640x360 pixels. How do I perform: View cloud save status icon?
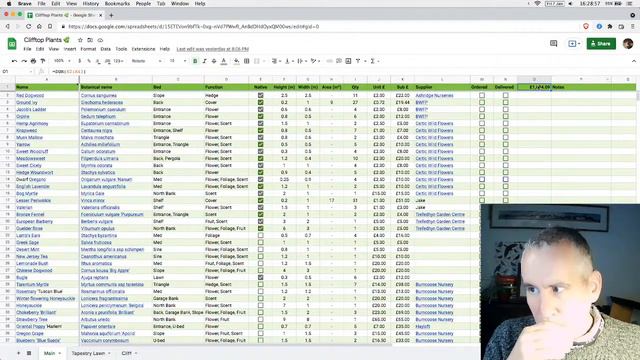click(x=100, y=40)
